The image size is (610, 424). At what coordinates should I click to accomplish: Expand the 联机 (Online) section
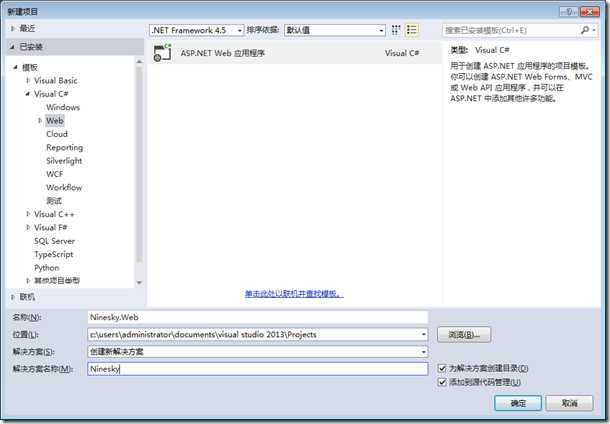click(13, 297)
